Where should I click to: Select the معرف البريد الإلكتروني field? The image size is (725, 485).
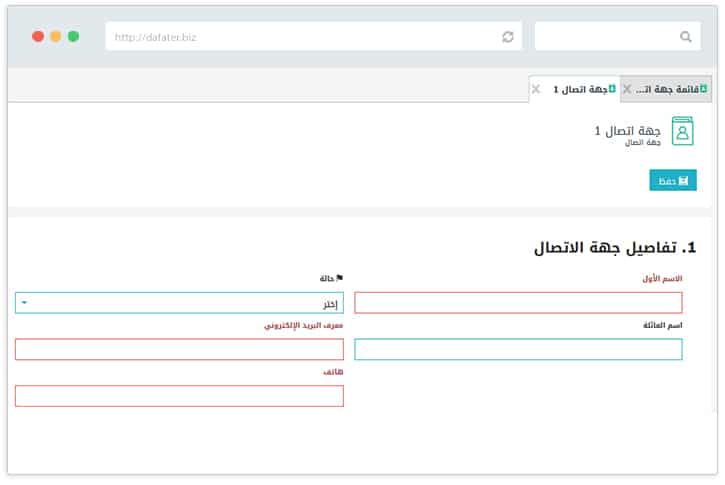179,349
